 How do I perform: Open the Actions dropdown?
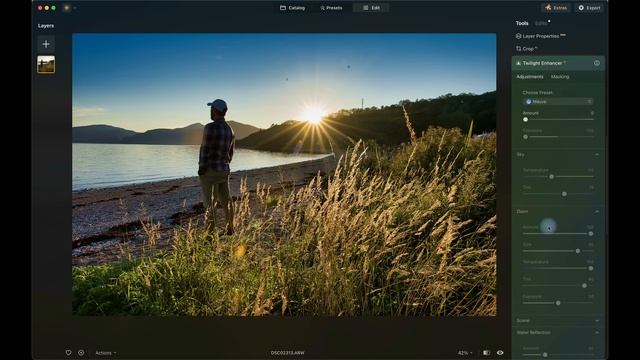(x=106, y=353)
